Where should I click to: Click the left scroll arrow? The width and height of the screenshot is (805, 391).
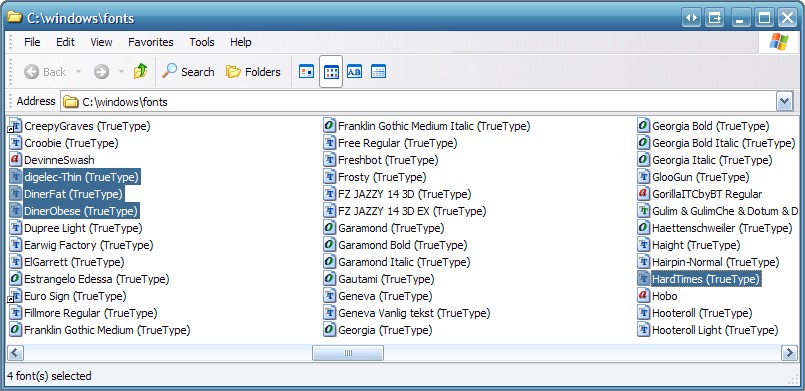point(14,353)
